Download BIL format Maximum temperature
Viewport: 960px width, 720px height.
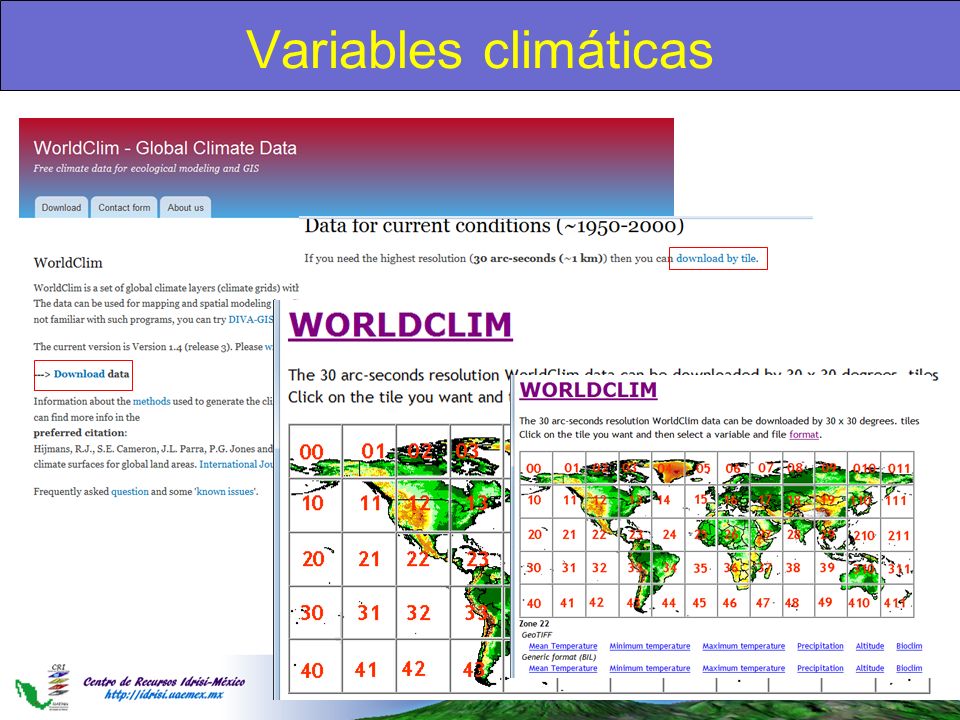coord(743,668)
